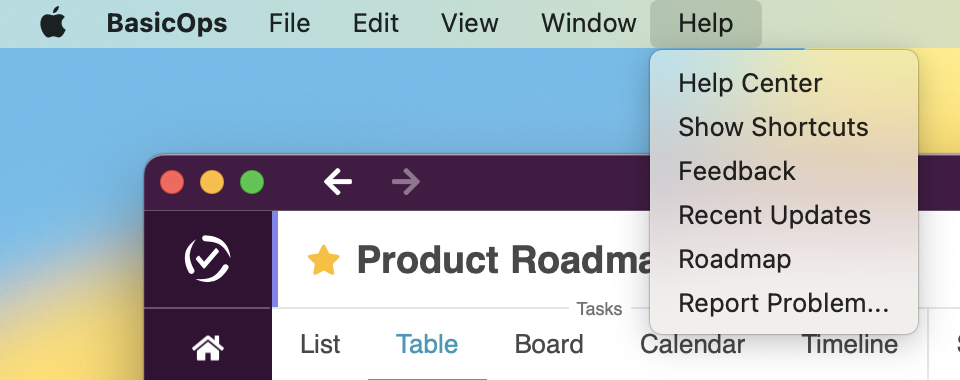This screenshot has width=960, height=380.
Task: Go back with the left arrow
Action: pyautogui.click(x=338, y=182)
